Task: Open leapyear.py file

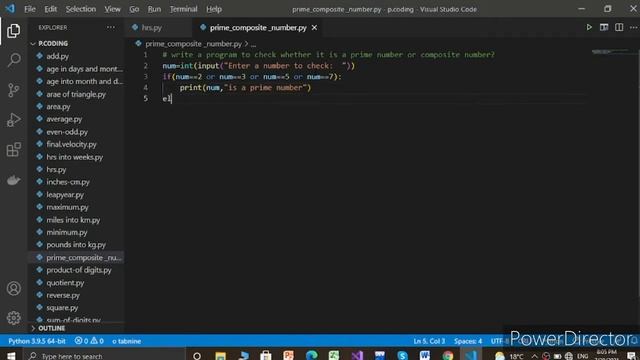Action: click(x=65, y=195)
